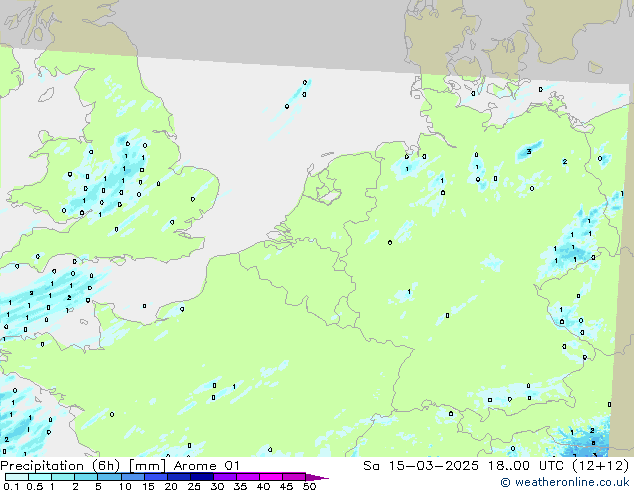Image resolution: width=634 pixels, height=490 pixels.
Task: Click the "0.5" legend scale label
Action: (35, 486)
